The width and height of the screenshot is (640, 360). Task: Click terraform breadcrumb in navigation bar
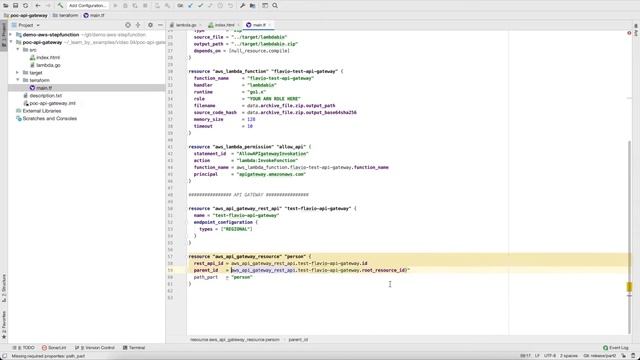[x=65, y=15]
